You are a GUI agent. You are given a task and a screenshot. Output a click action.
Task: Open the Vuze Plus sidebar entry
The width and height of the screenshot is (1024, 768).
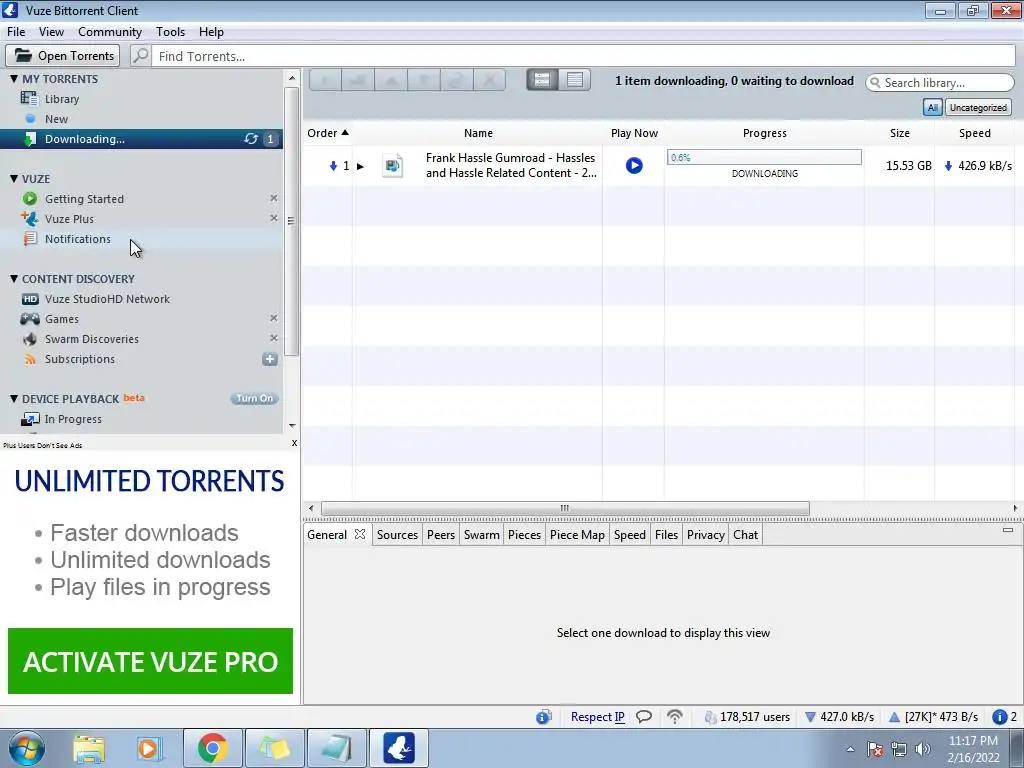69,219
